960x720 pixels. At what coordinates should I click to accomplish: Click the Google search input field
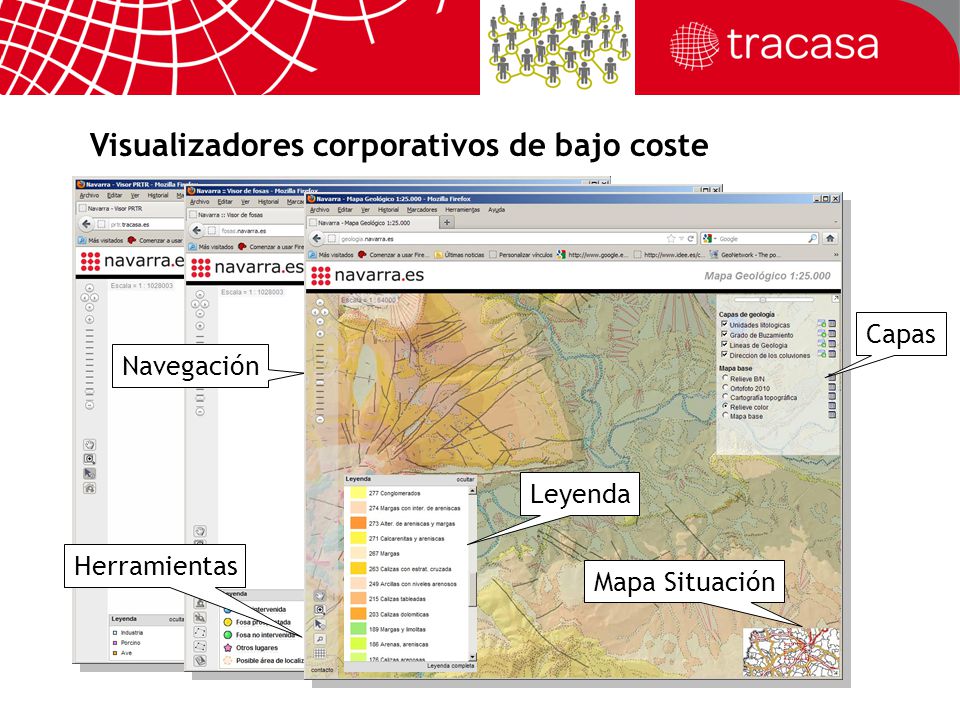[762, 239]
